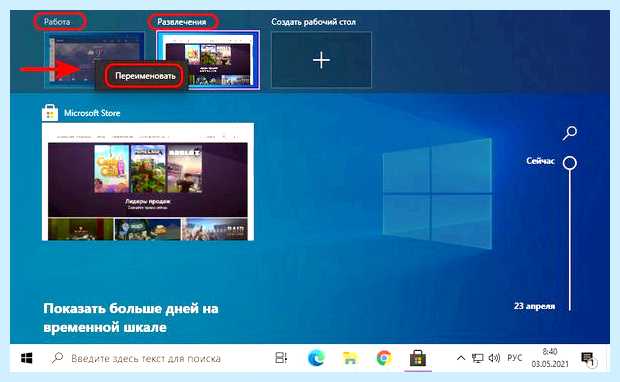The image size is (620, 382).
Task: Click the timeline vertical slider track
Action: point(570,240)
